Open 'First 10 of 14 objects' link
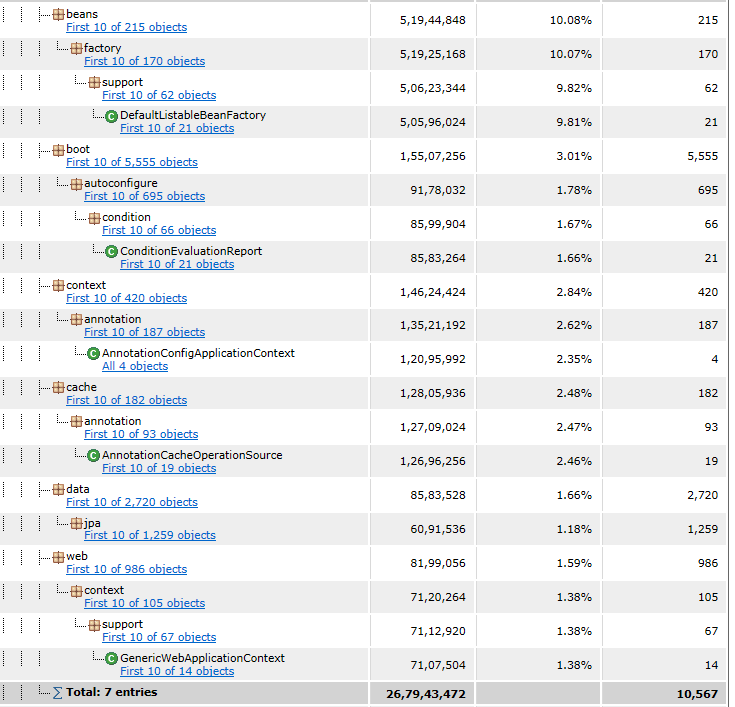The width and height of the screenshot is (735, 707). (177, 671)
